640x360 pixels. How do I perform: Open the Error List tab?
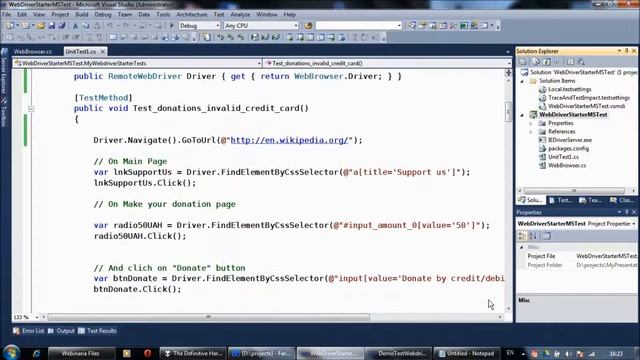pyautogui.click(x=29, y=331)
